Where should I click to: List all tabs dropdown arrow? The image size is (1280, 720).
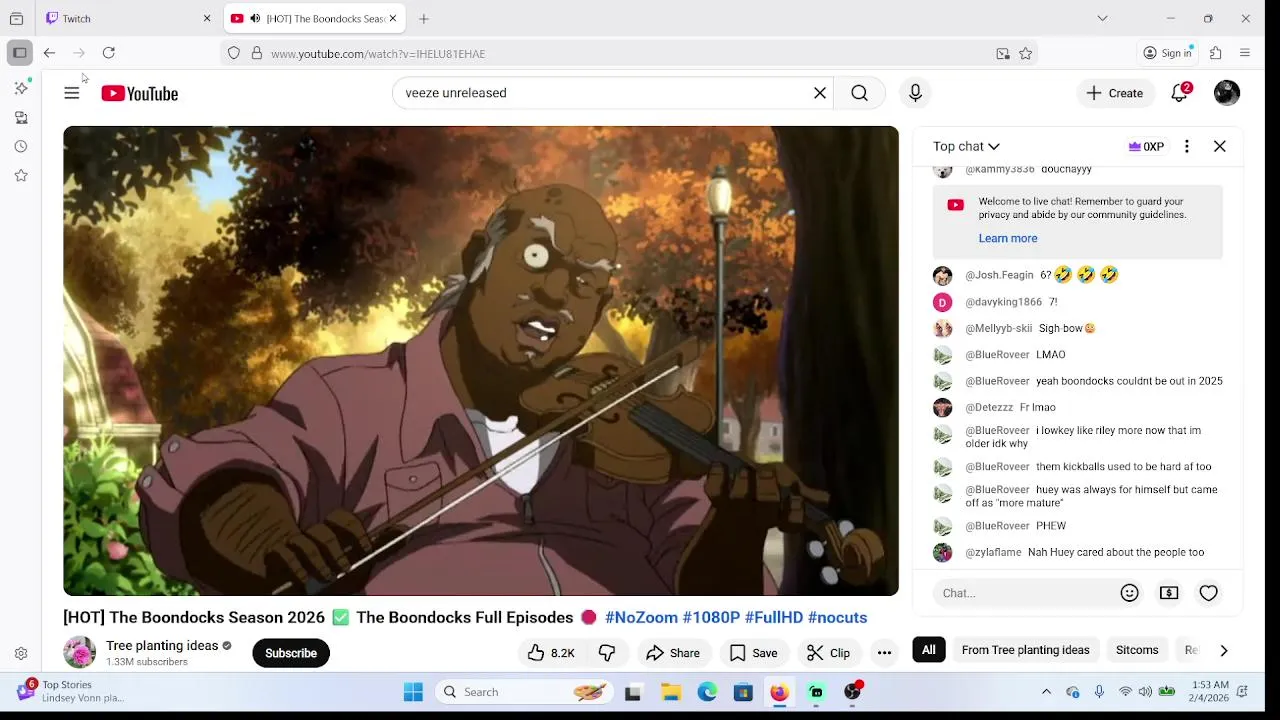[x=1102, y=18]
